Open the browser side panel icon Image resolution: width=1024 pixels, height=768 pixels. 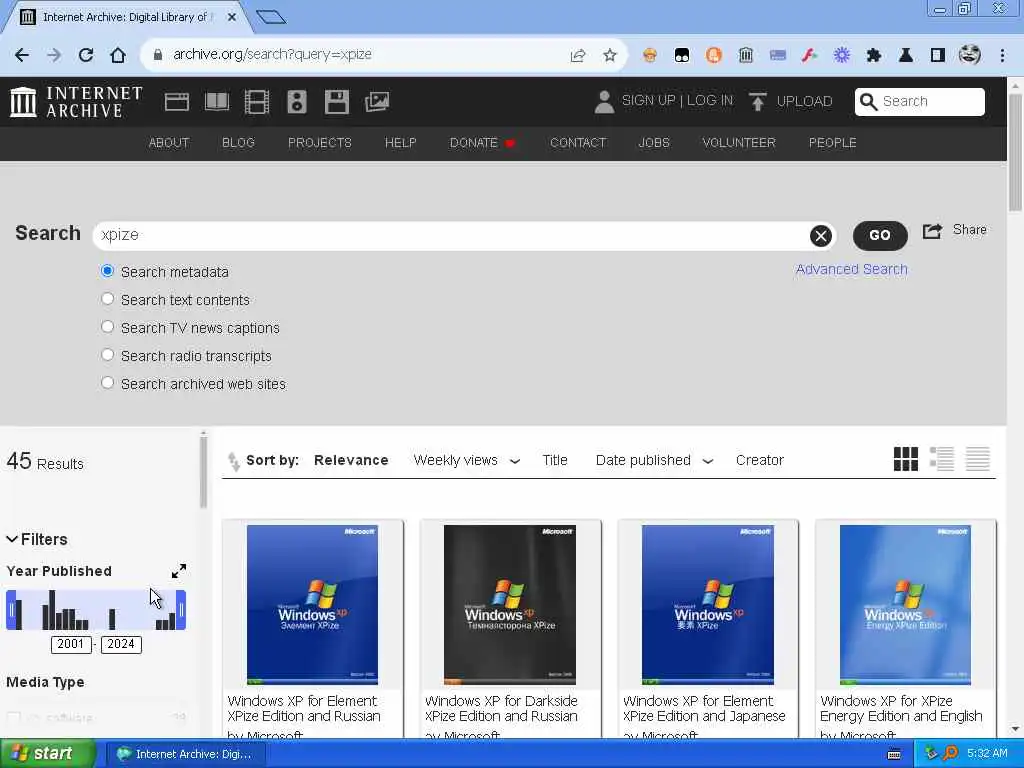point(937,55)
